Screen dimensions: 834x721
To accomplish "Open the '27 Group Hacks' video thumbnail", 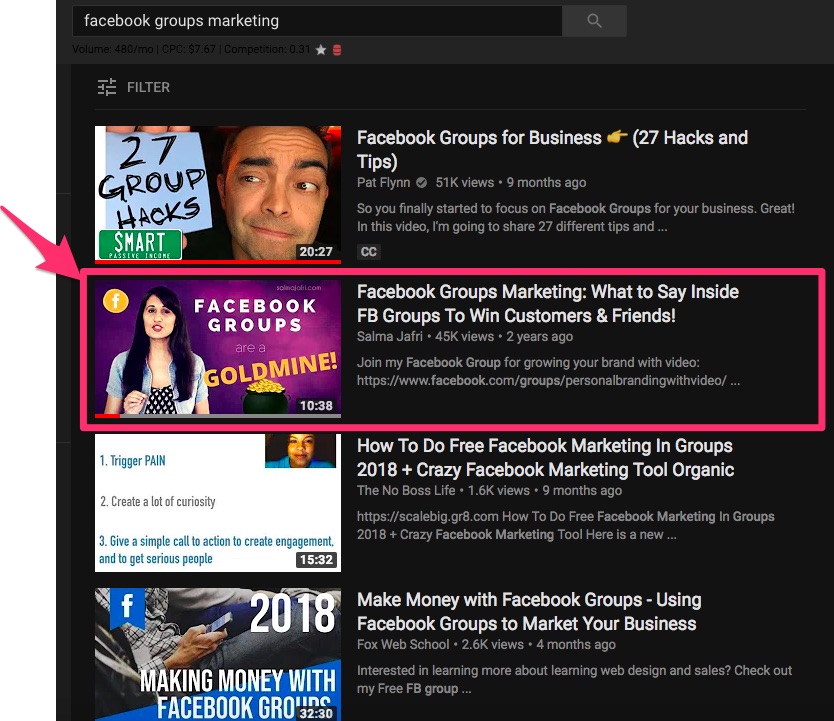I will tap(218, 194).
